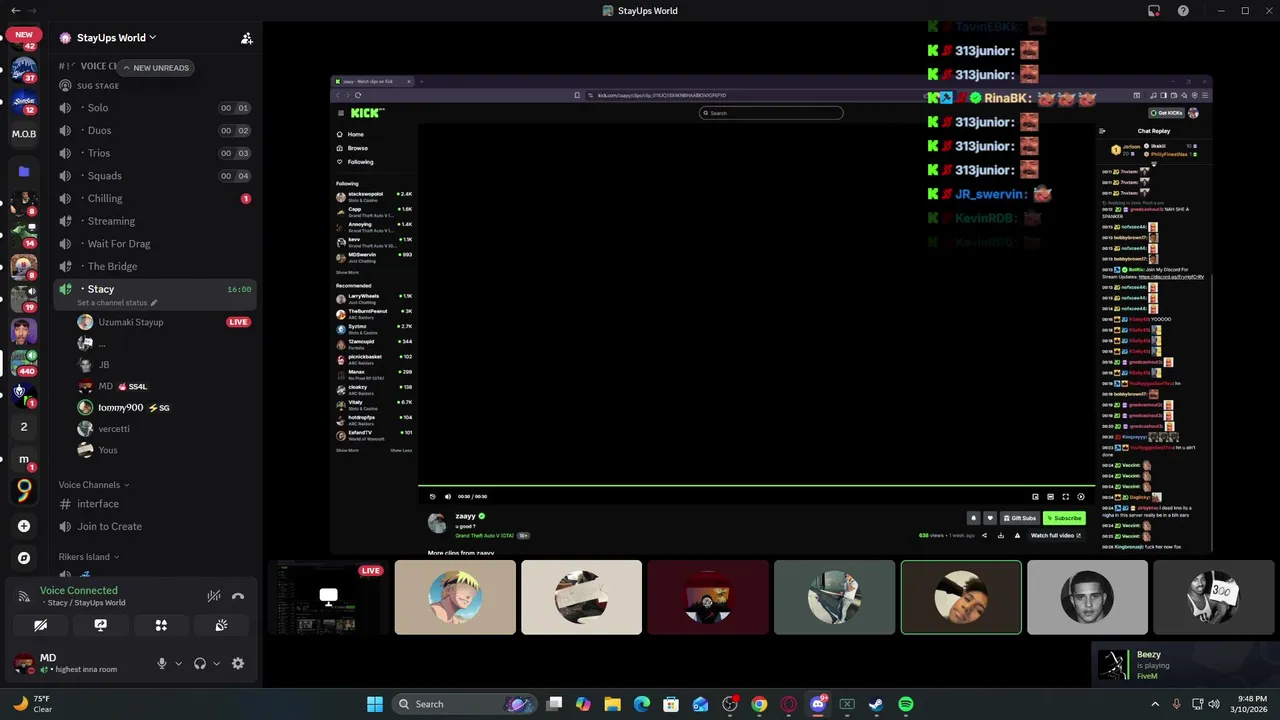This screenshot has width=1280, height=720.
Task: Share your screen button
Action: point(101,625)
